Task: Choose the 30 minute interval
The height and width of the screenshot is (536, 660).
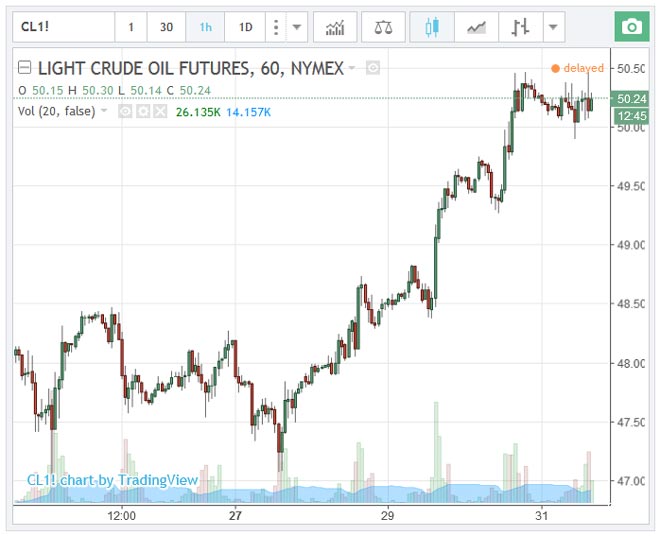Action: (167, 27)
